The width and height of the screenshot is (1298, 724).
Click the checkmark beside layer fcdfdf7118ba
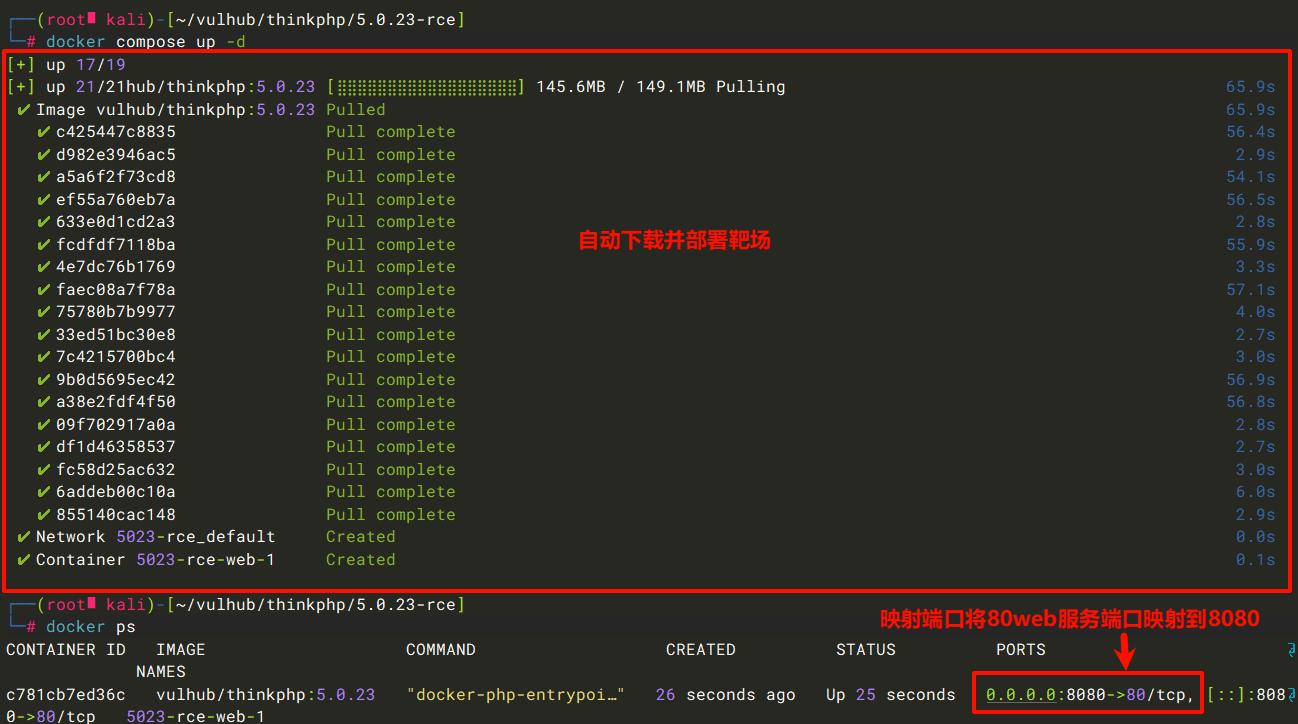[43, 245]
